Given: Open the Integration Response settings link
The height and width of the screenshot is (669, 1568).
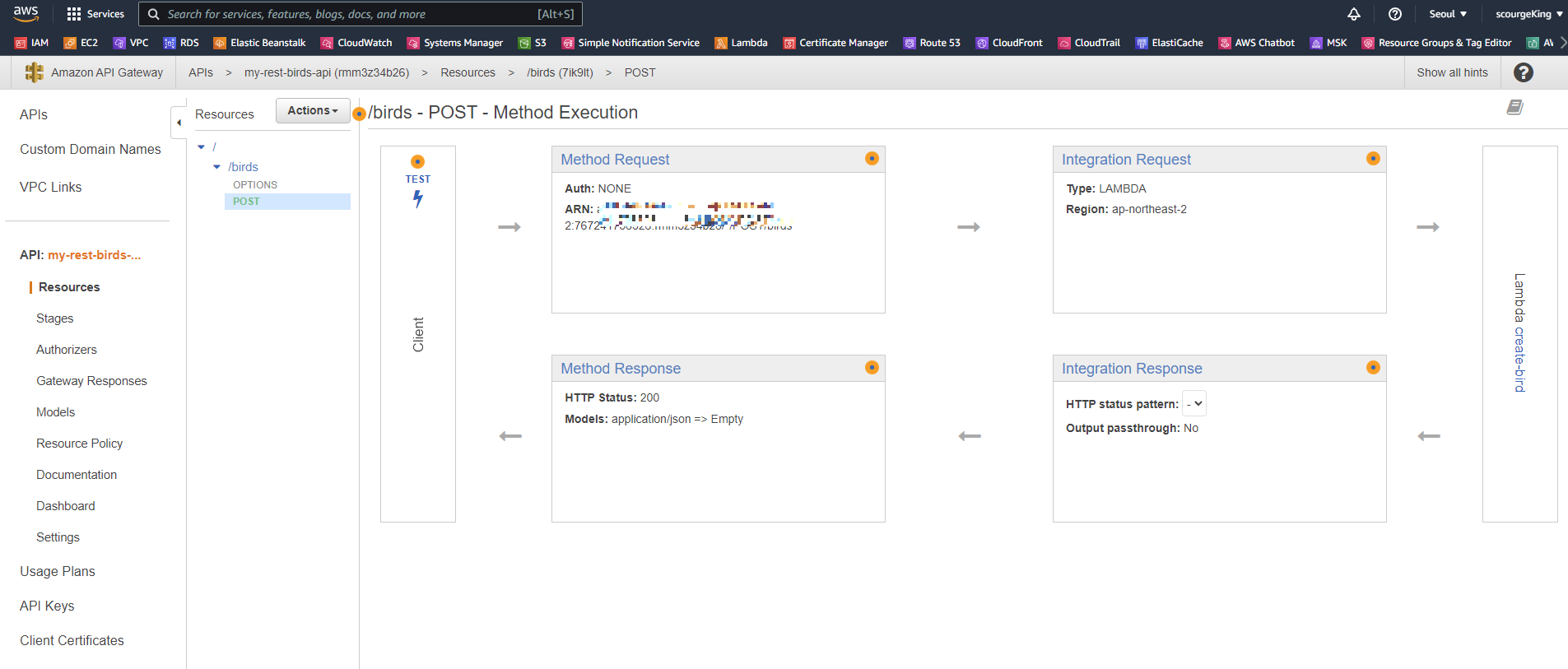Looking at the screenshot, I should (1132, 369).
